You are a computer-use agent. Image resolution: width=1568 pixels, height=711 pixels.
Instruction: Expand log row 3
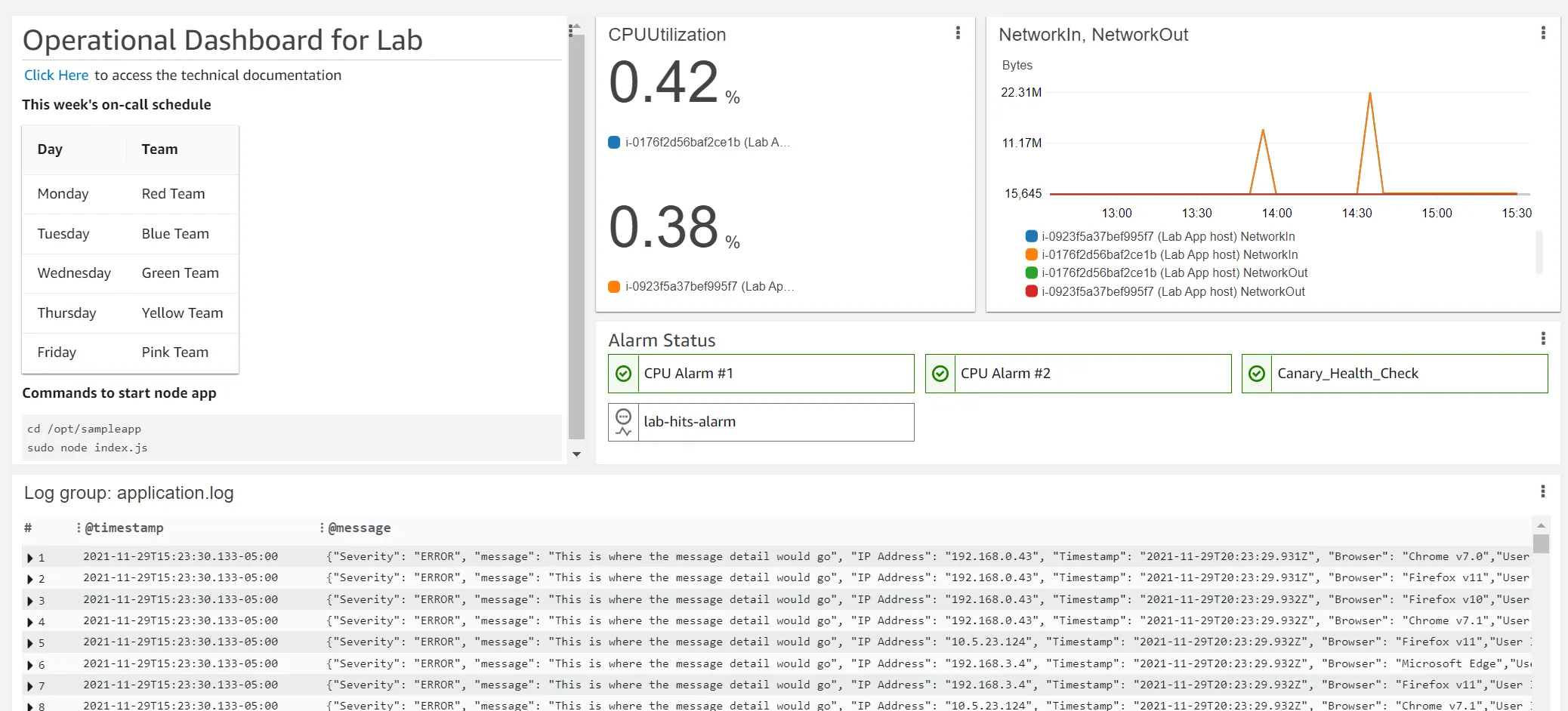point(29,601)
